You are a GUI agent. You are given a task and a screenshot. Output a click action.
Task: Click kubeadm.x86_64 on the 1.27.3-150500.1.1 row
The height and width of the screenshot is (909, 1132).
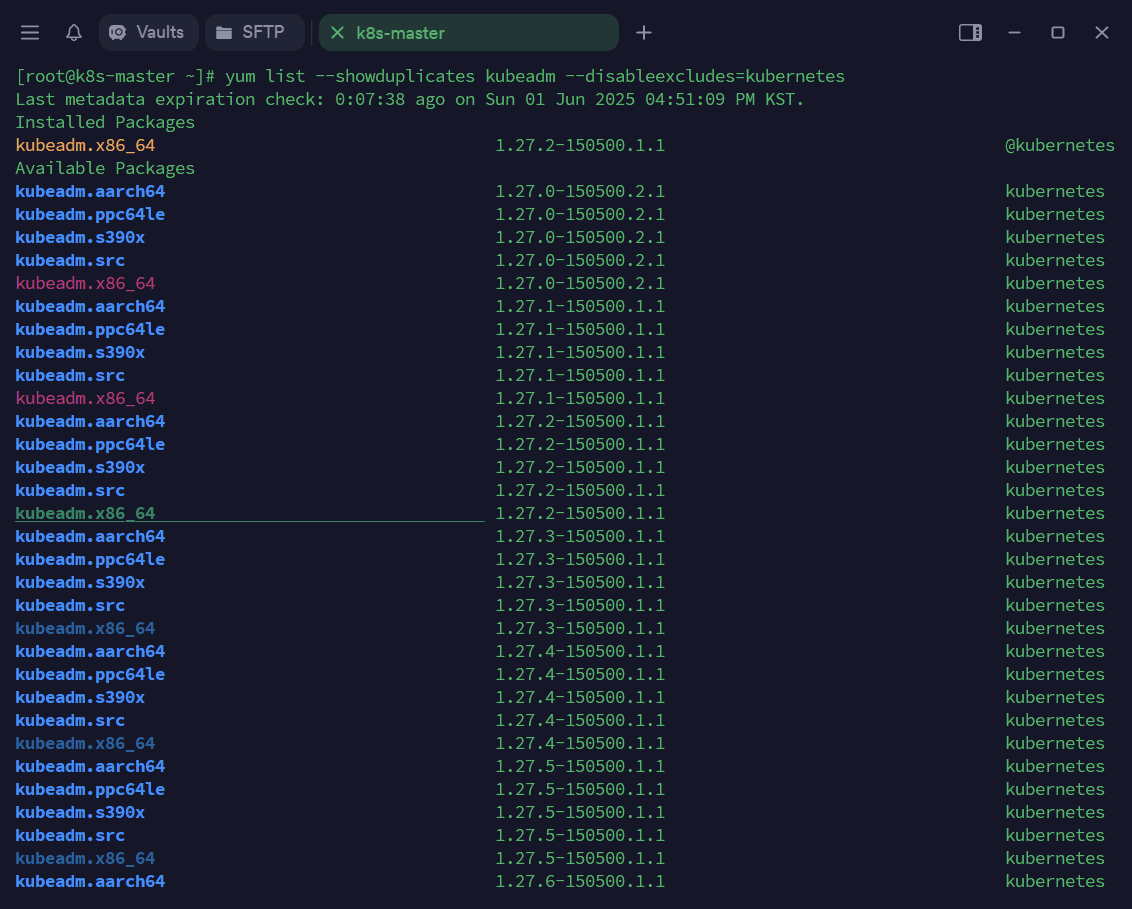[85, 628]
